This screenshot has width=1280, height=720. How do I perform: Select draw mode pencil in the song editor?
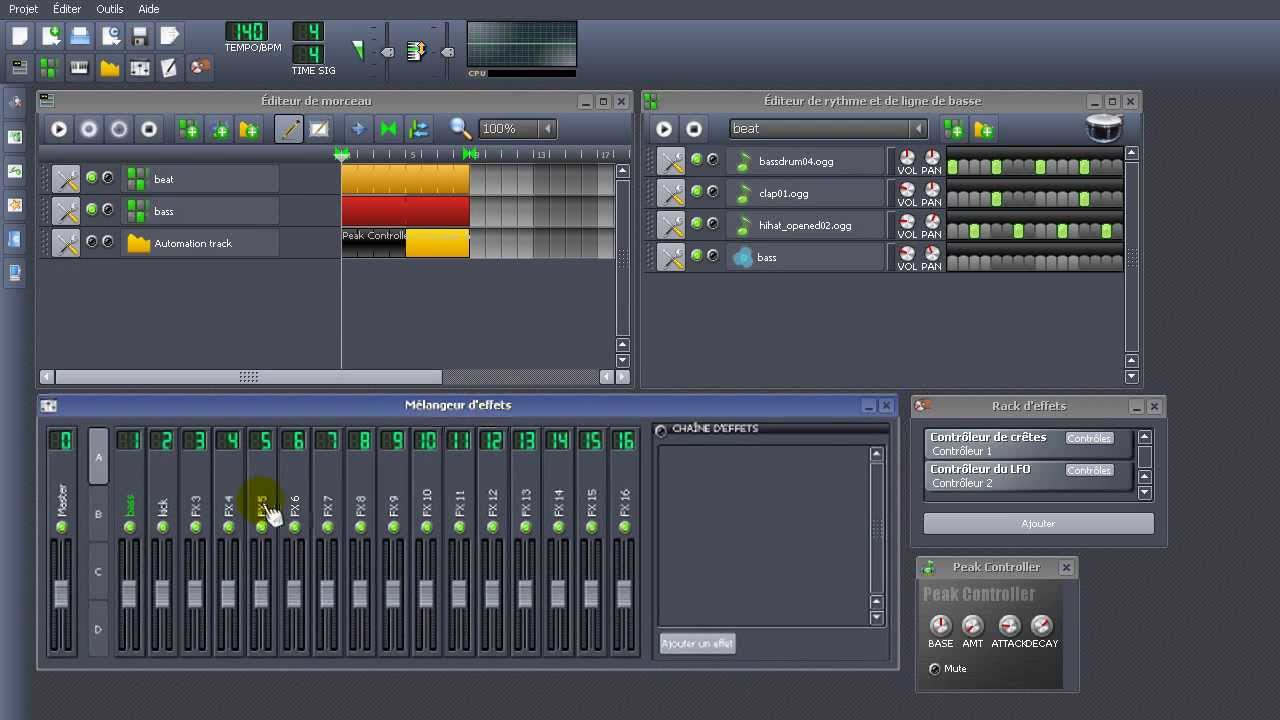[x=288, y=129]
